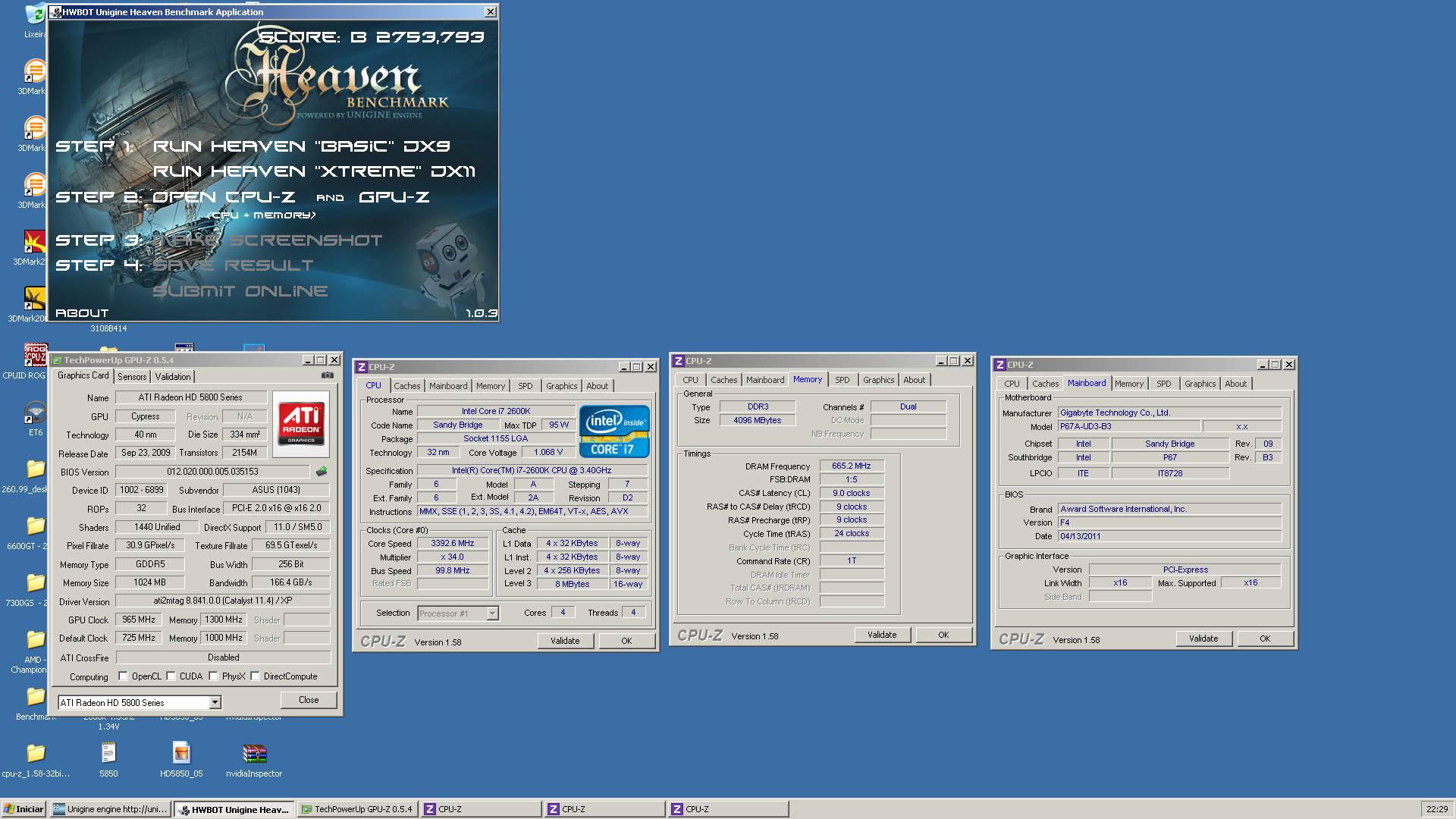The height and width of the screenshot is (819, 1456).
Task: Click the Core Speed value 3392.6 MHz
Action: click(453, 544)
